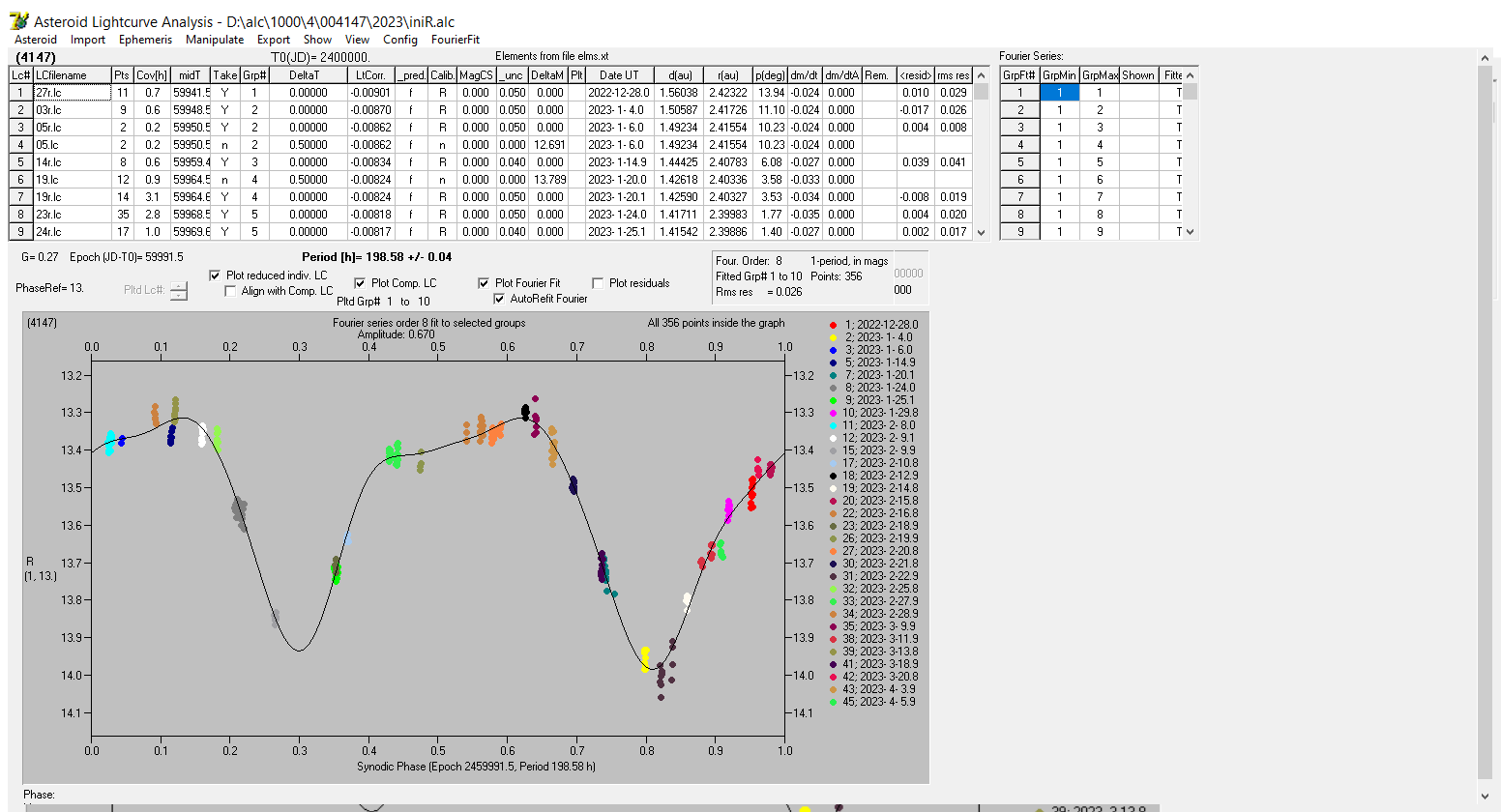Click the PhaseRef= 13. label
This screenshot has width=1501, height=812.
(x=49, y=288)
